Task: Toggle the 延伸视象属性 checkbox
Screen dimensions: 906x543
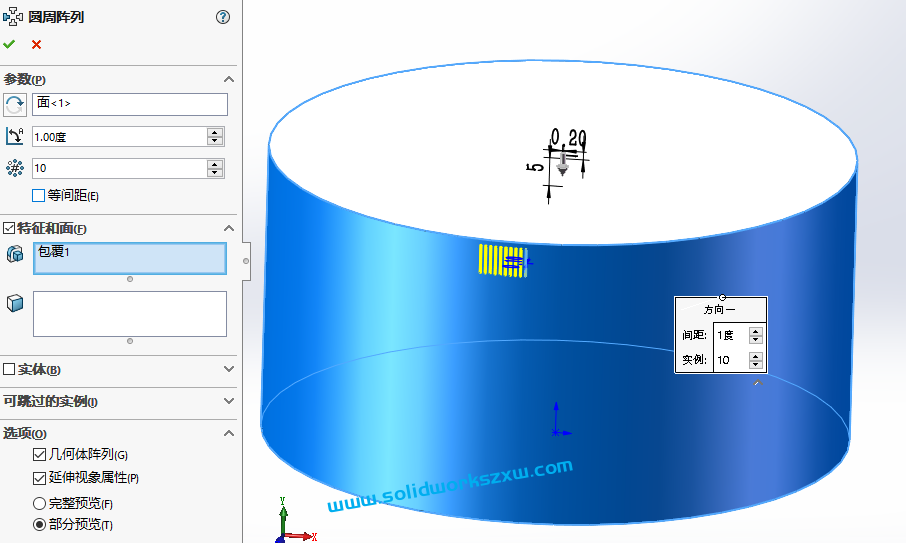Action: [40, 478]
